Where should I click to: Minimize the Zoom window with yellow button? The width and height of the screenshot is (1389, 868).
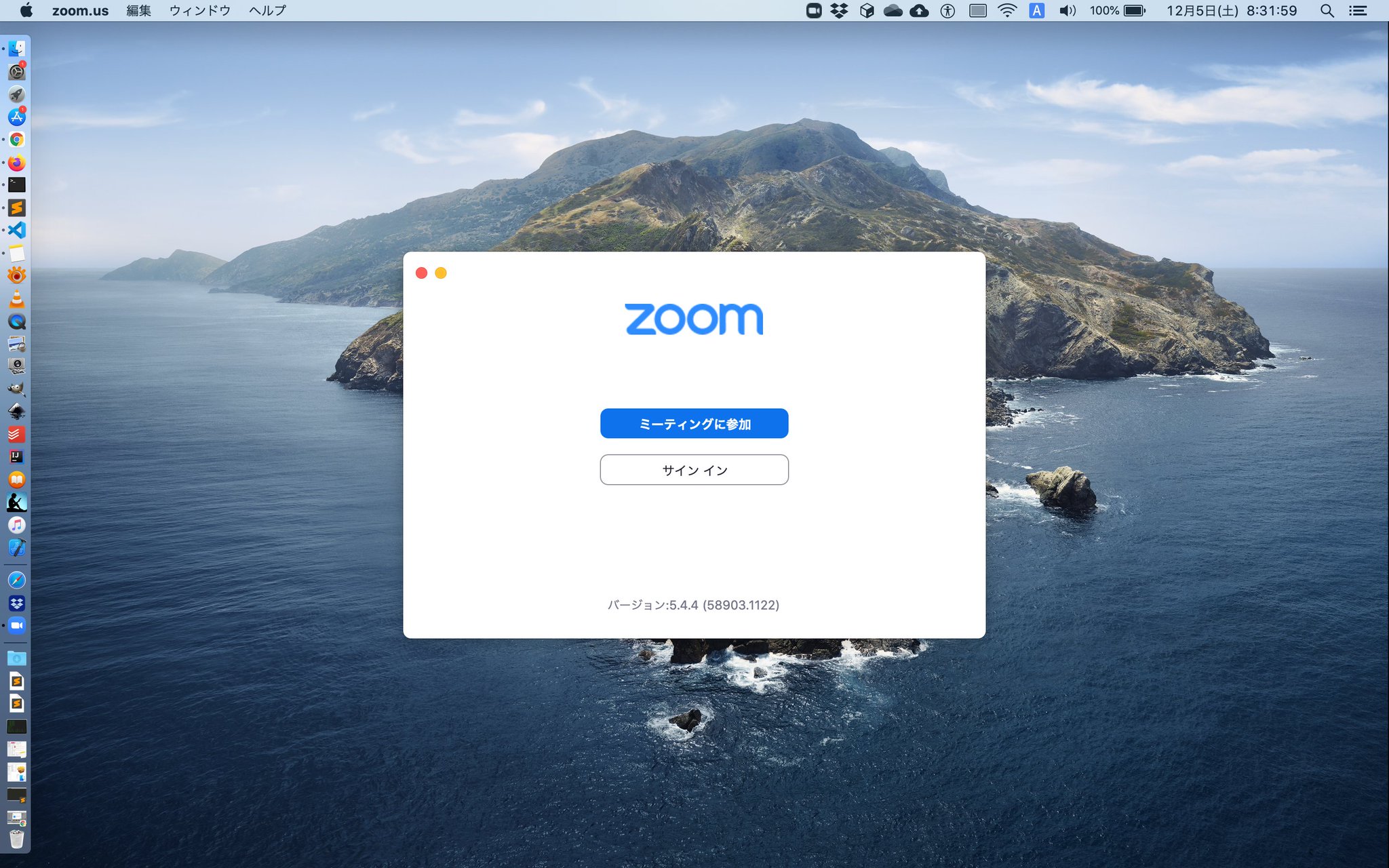pyautogui.click(x=441, y=273)
